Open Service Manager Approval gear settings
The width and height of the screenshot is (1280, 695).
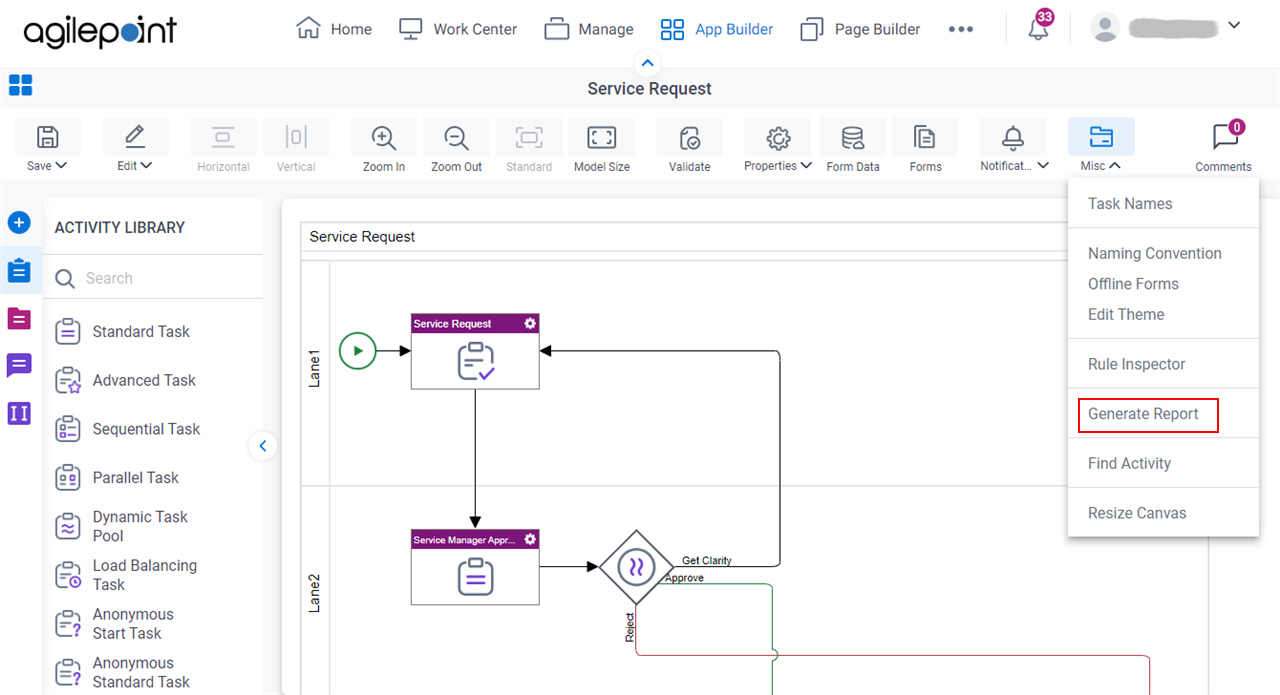(530, 539)
